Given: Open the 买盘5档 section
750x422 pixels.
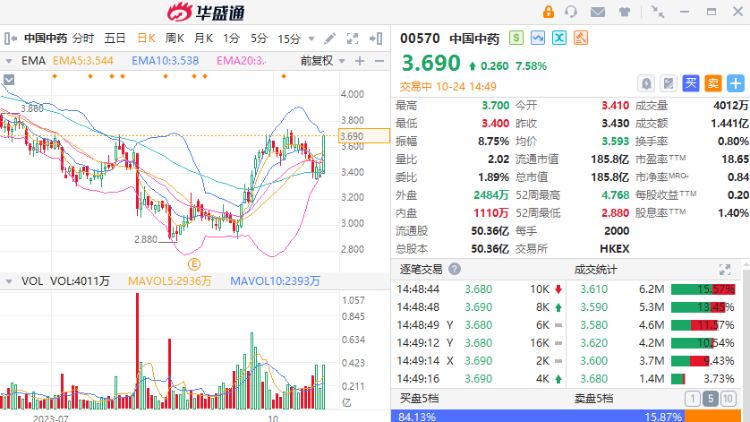Looking at the screenshot, I should (419, 399).
